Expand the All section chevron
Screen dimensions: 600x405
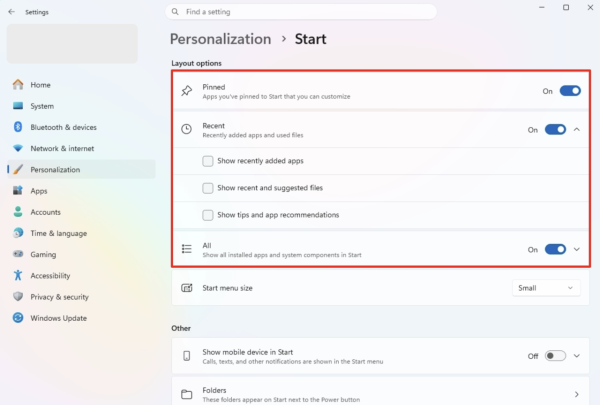[x=577, y=250]
